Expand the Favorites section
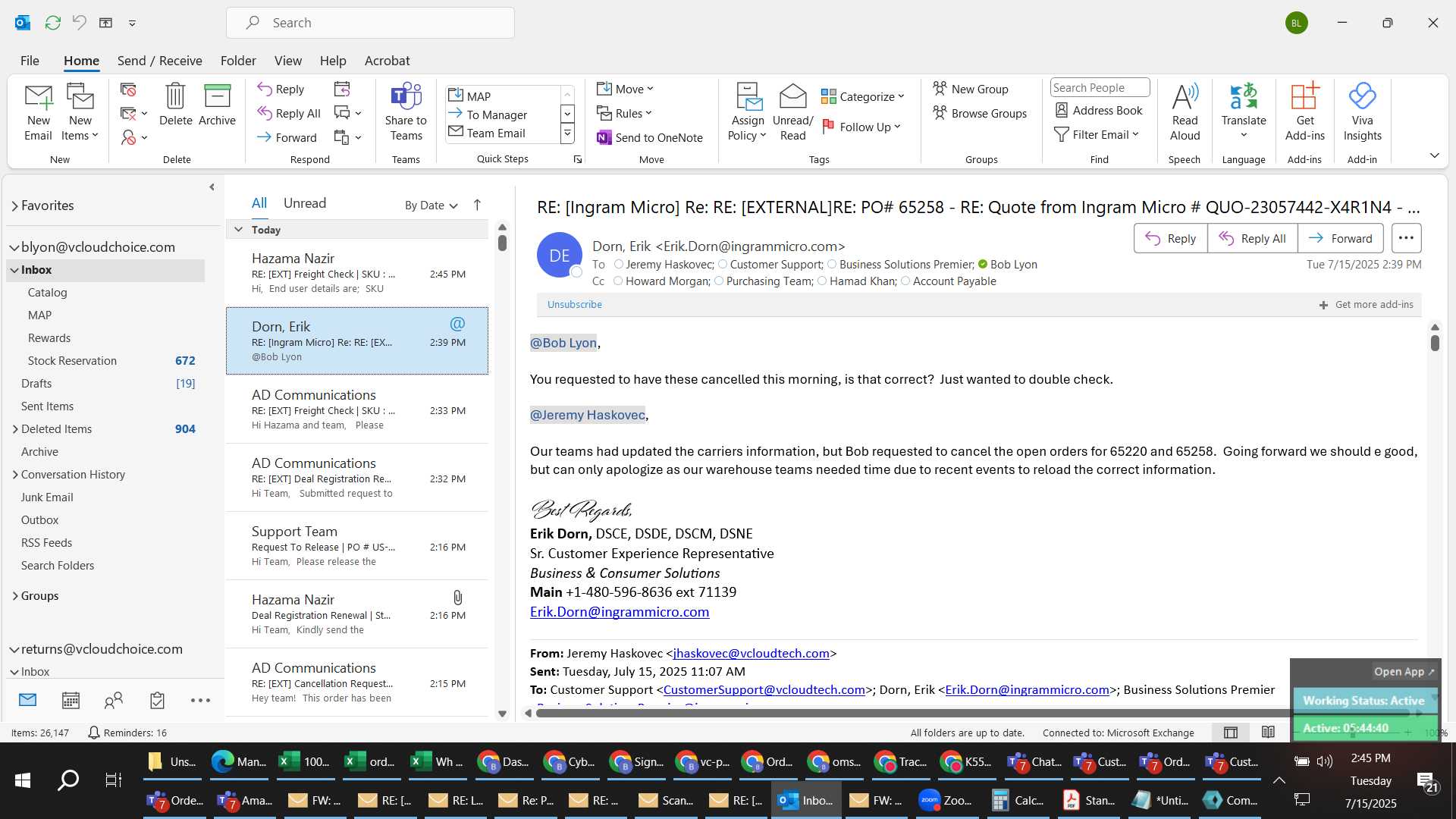 [x=14, y=206]
